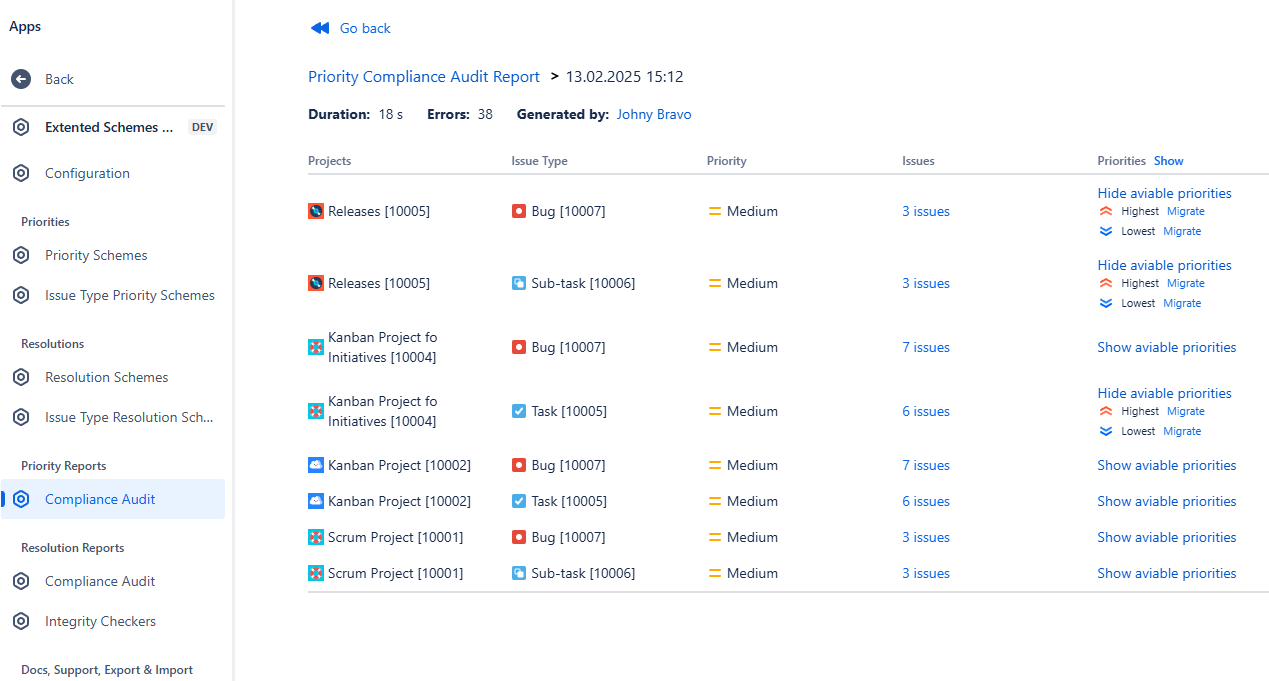
Task: Migrate Lowest priority in Releases Sub-task row
Action: tap(1182, 303)
